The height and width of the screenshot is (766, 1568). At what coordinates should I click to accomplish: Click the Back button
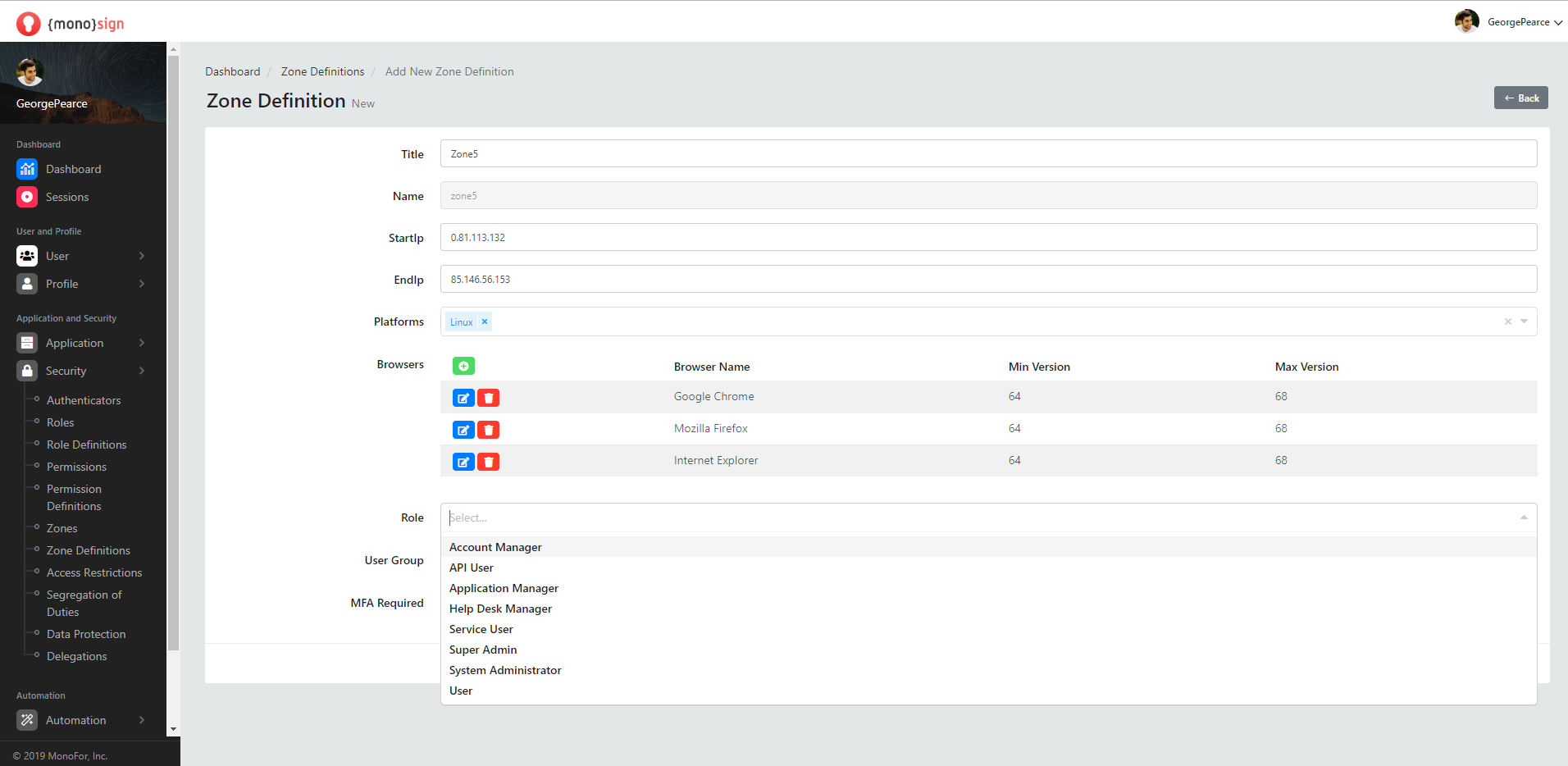click(1520, 98)
